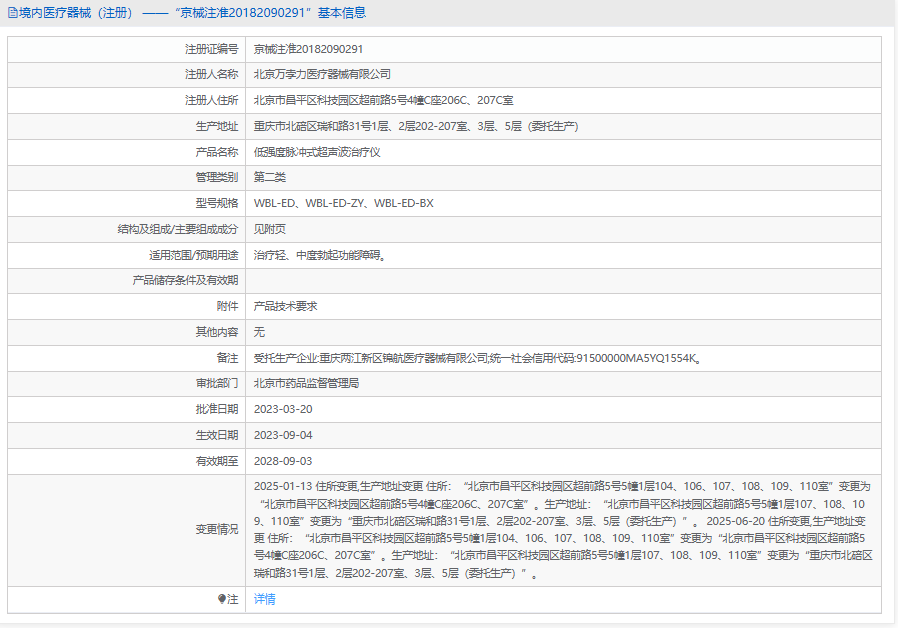Click the 其他内容 label
Screen dimensions: 898x628
click(x=216, y=332)
